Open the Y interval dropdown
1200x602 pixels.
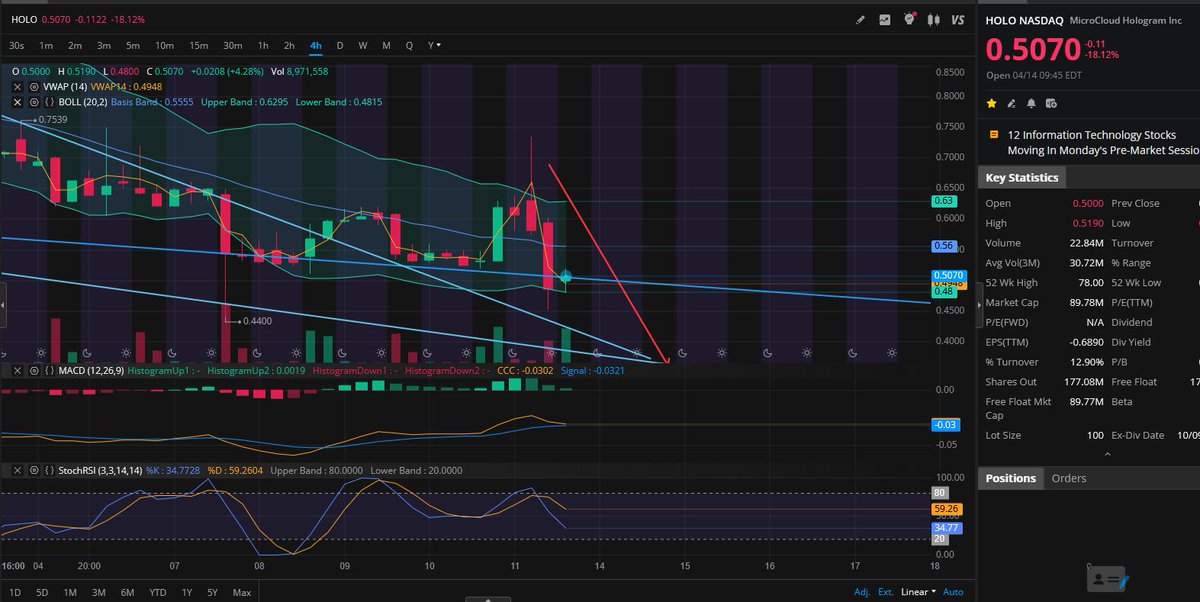(x=434, y=45)
